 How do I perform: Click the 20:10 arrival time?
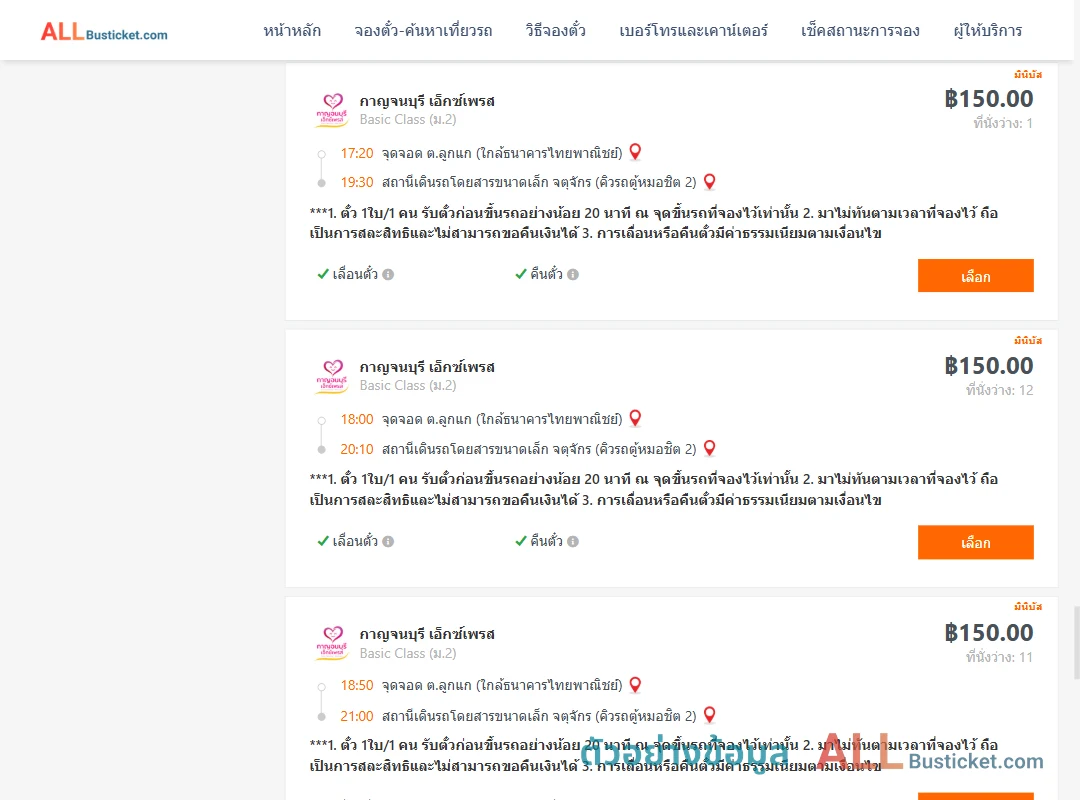pos(357,449)
